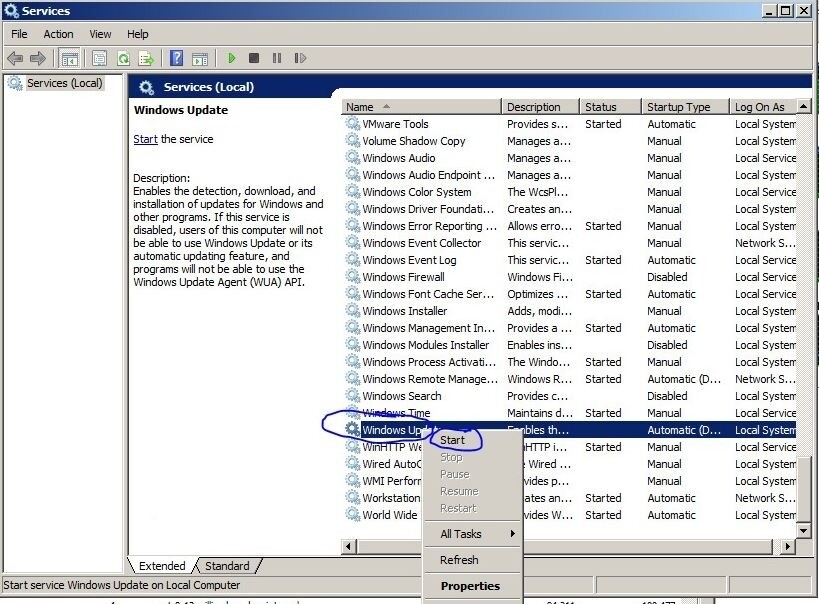Choose Start from the context menu
Screen dimensions: 819x604
[x=454, y=440]
